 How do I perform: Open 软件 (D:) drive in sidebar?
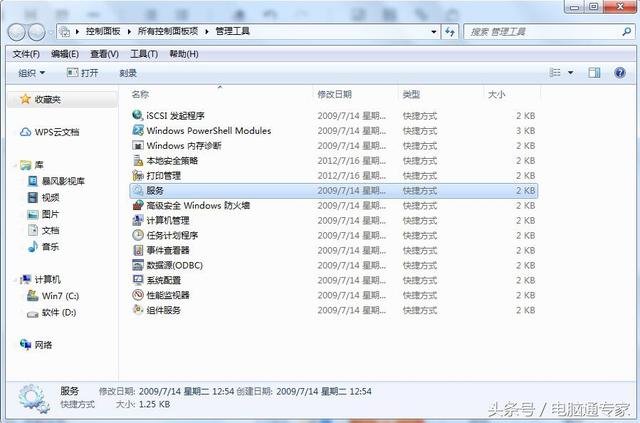click(x=51, y=312)
